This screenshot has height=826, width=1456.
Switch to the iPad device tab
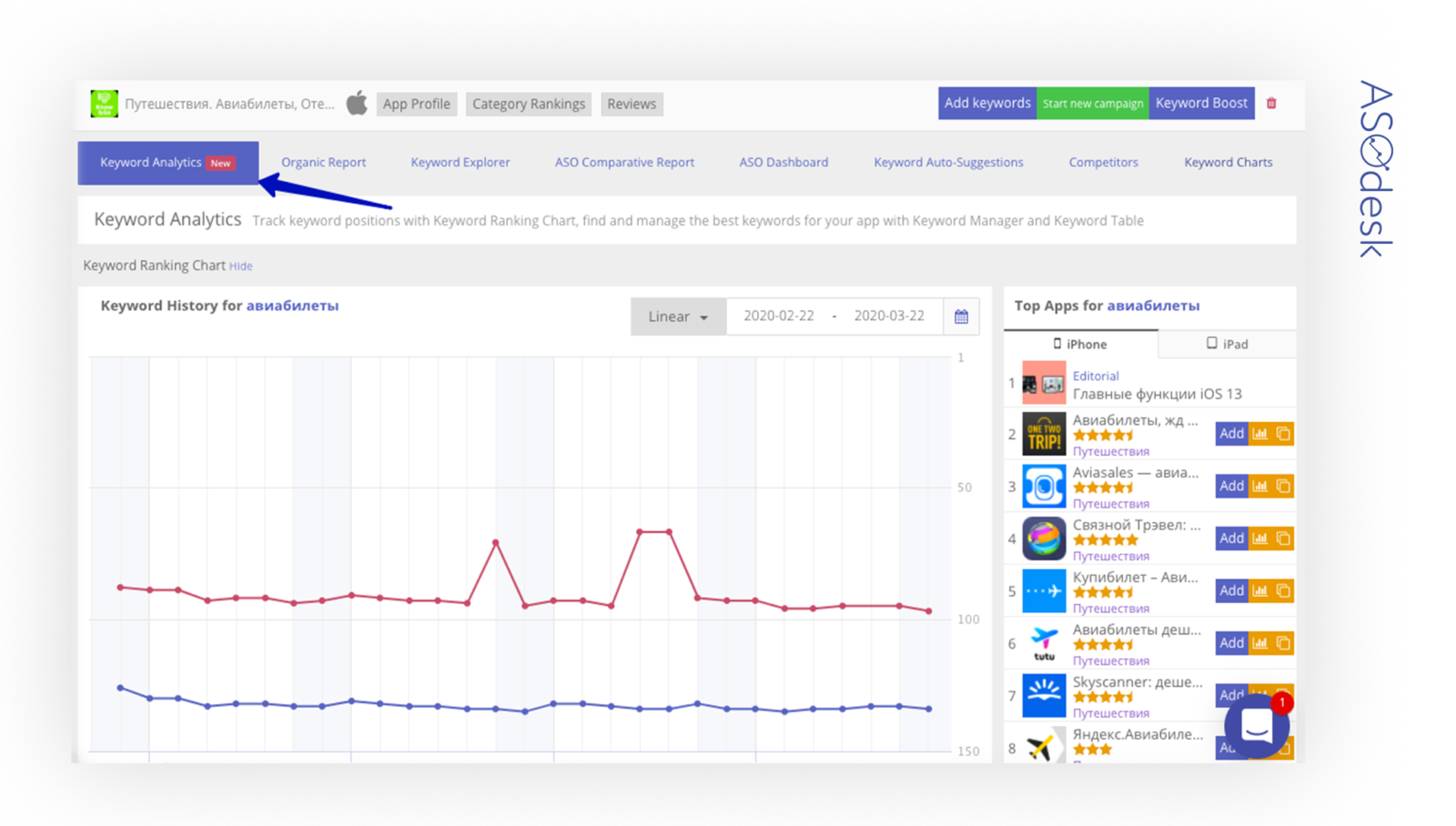1228,344
